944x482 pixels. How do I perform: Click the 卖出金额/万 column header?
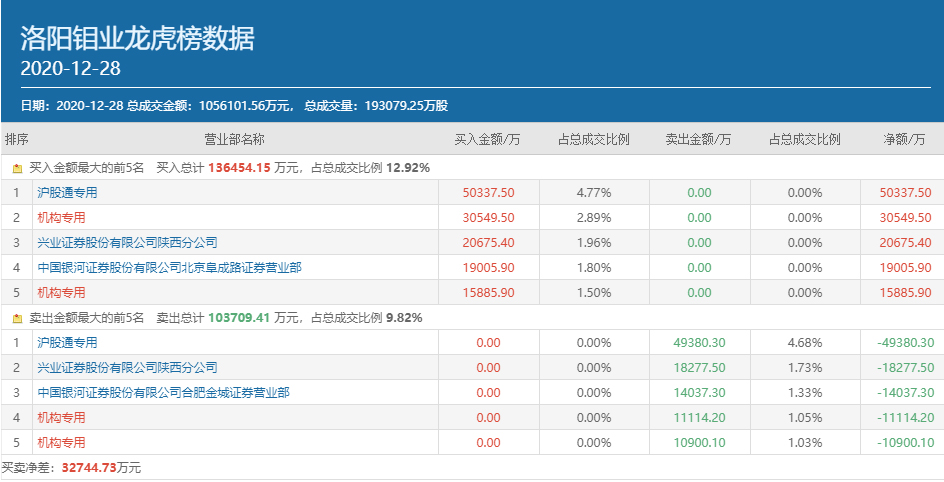[699, 139]
